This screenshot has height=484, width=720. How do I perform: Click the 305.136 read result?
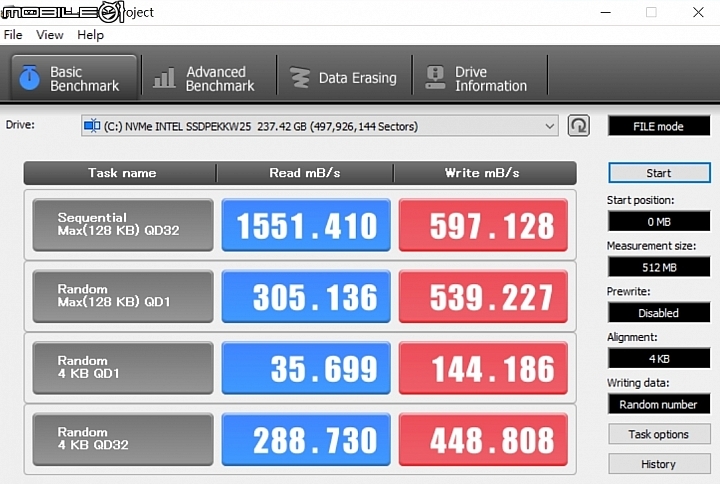coord(306,296)
